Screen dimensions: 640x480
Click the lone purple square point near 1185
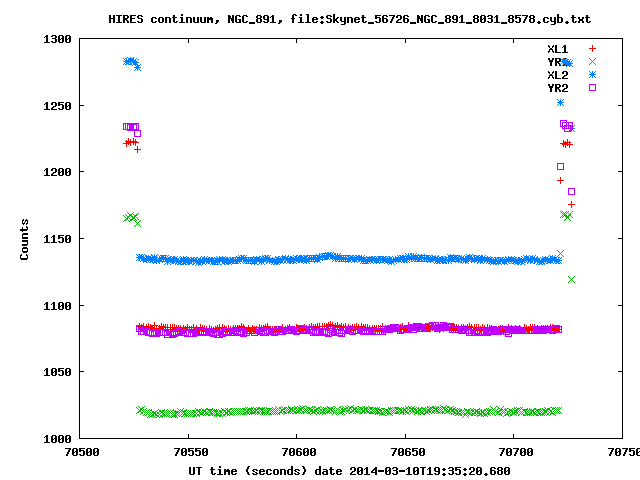(x=571, y=191)
